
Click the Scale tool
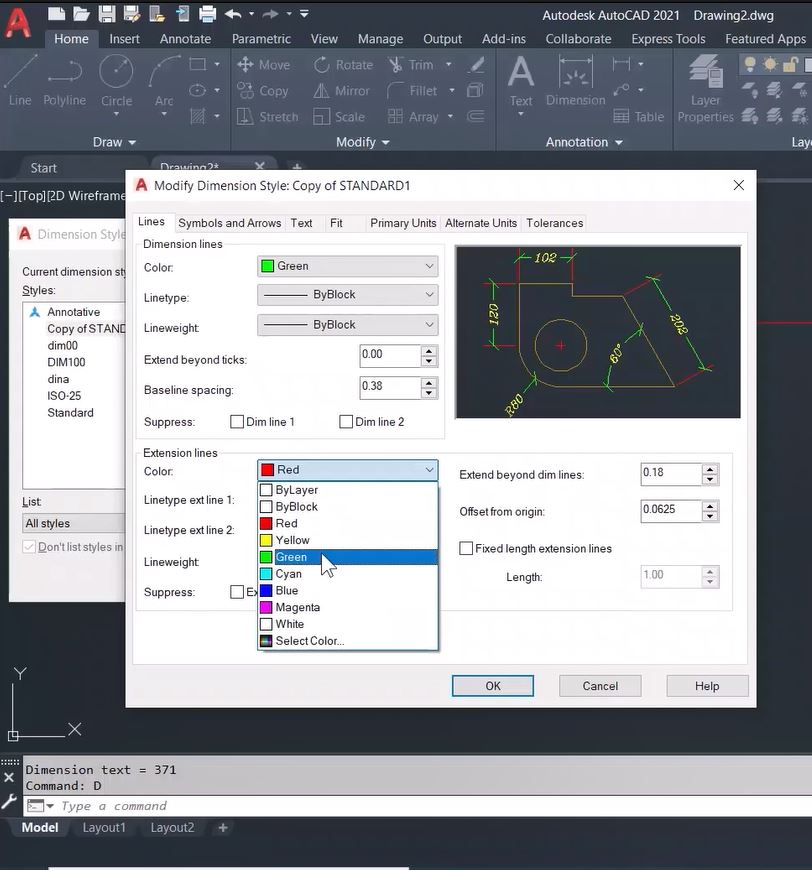click(x=339, y=117)
